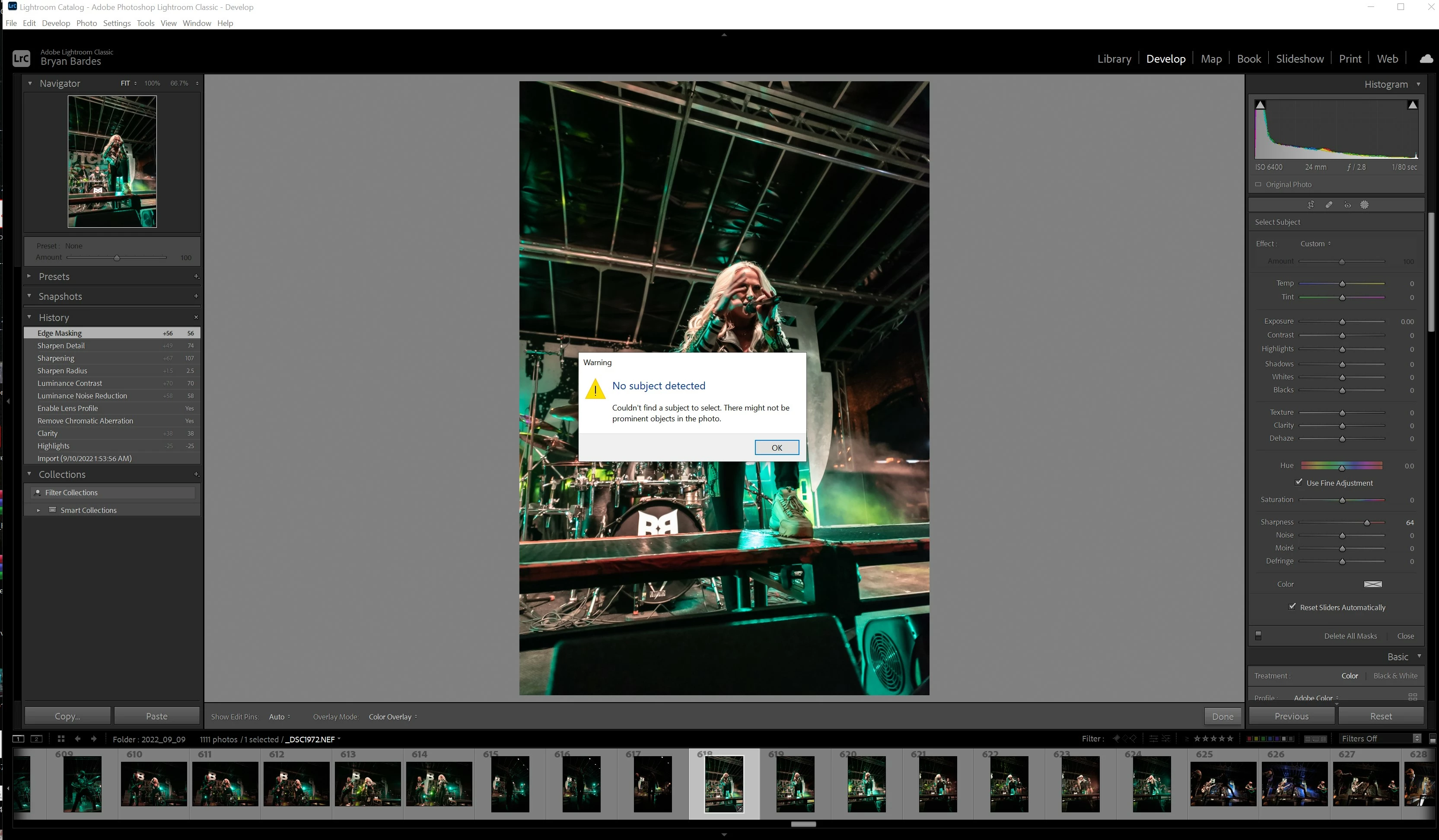The width and height of the screenshot is (1439, 840).
Task: Select the Healing bandage tool icon
Action: point(1329,205)
